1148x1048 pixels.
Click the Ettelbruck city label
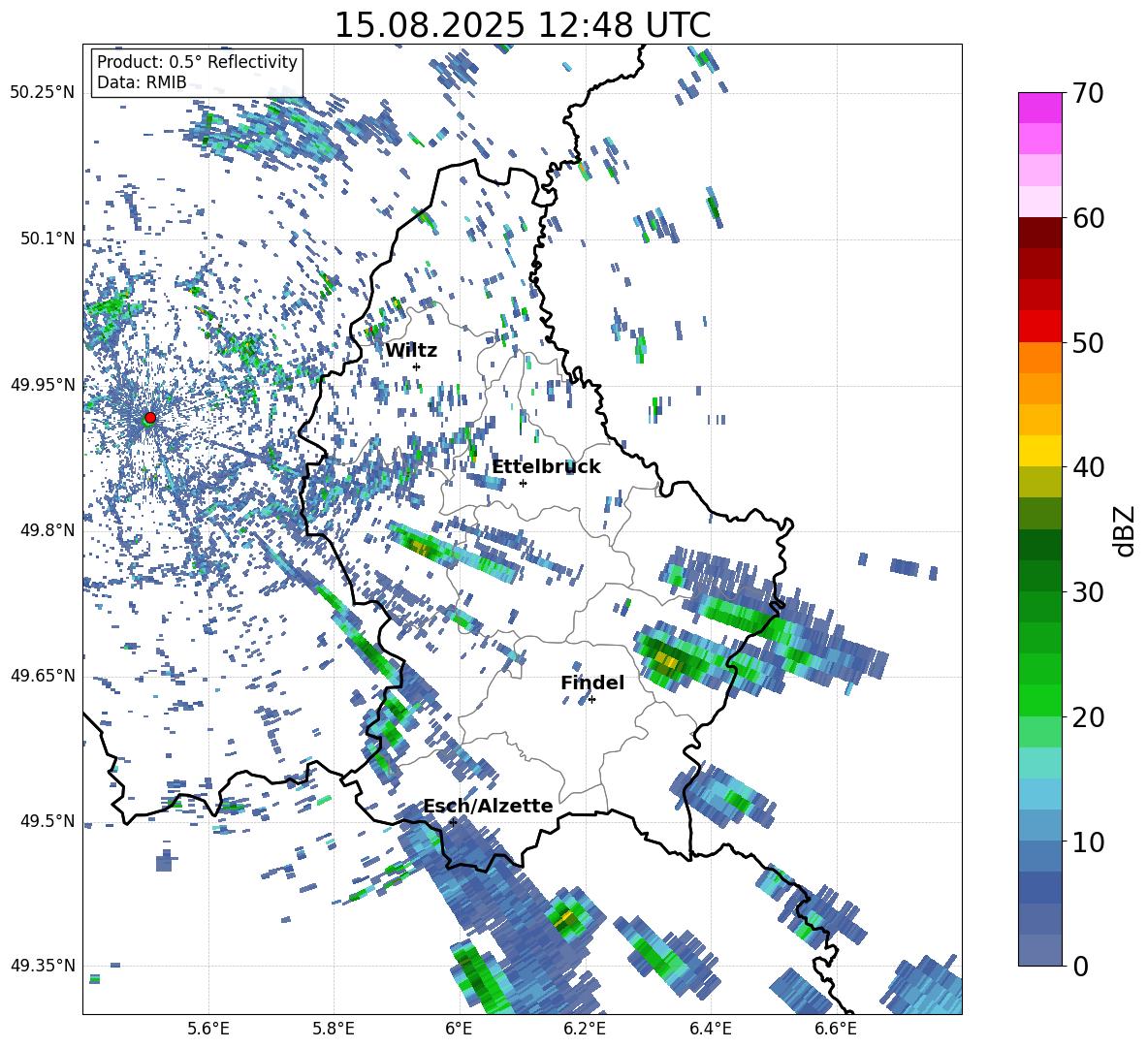pyautogui.click(x=546, y=467)
